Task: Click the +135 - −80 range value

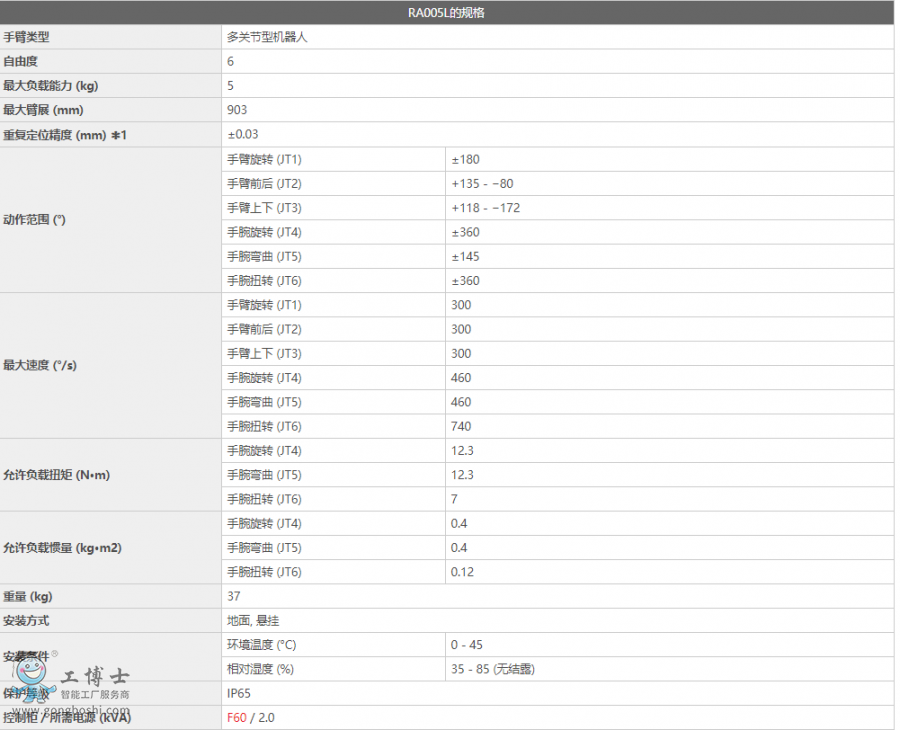Action: point(482,183)
